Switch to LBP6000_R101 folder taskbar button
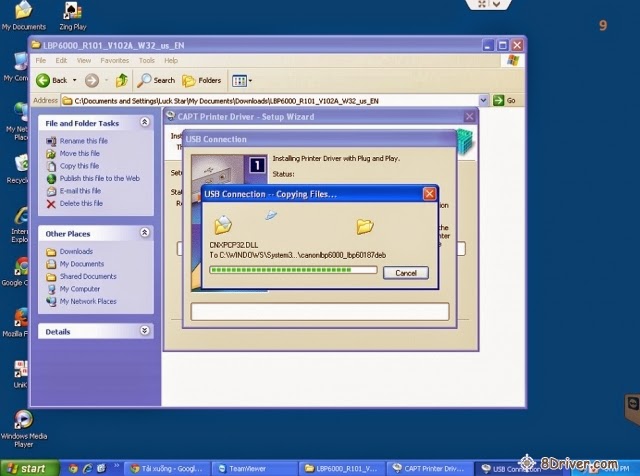Viewport: 640px width, 476px height. coord(343,469)
